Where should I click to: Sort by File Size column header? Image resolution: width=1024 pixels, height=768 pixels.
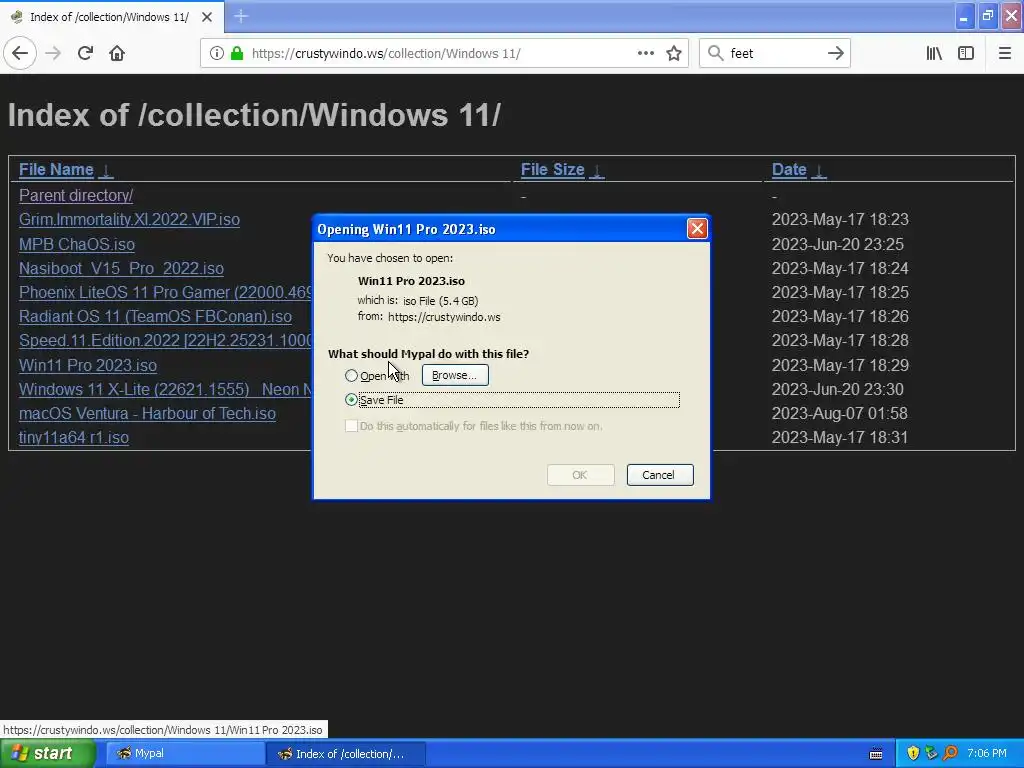(x=552, y=170)
